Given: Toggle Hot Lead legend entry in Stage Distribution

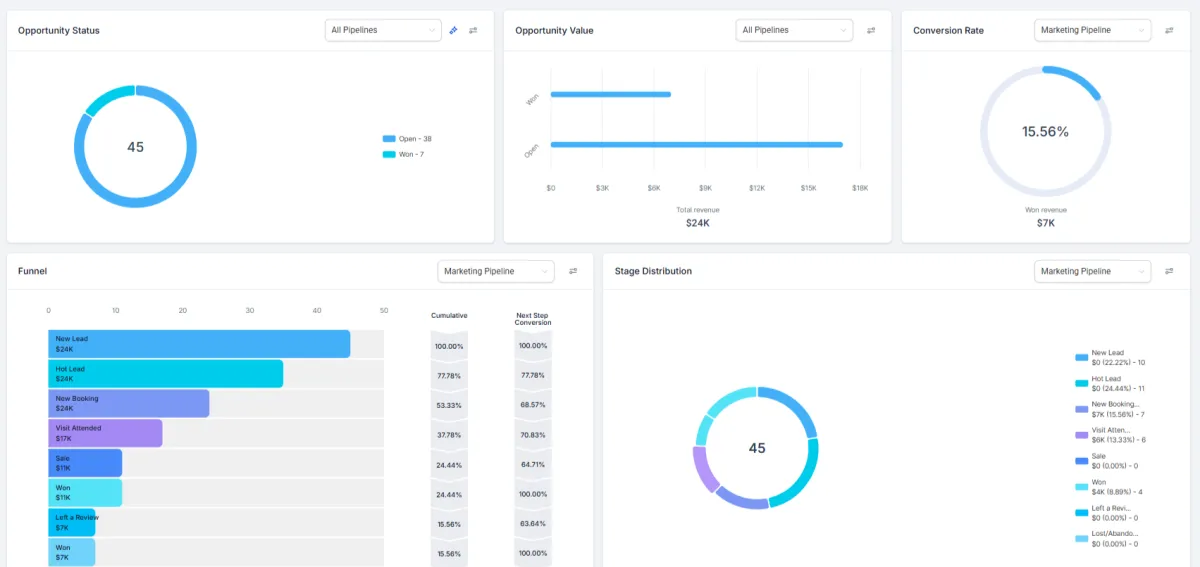Looking at the screenshot, I should 1110,383.
